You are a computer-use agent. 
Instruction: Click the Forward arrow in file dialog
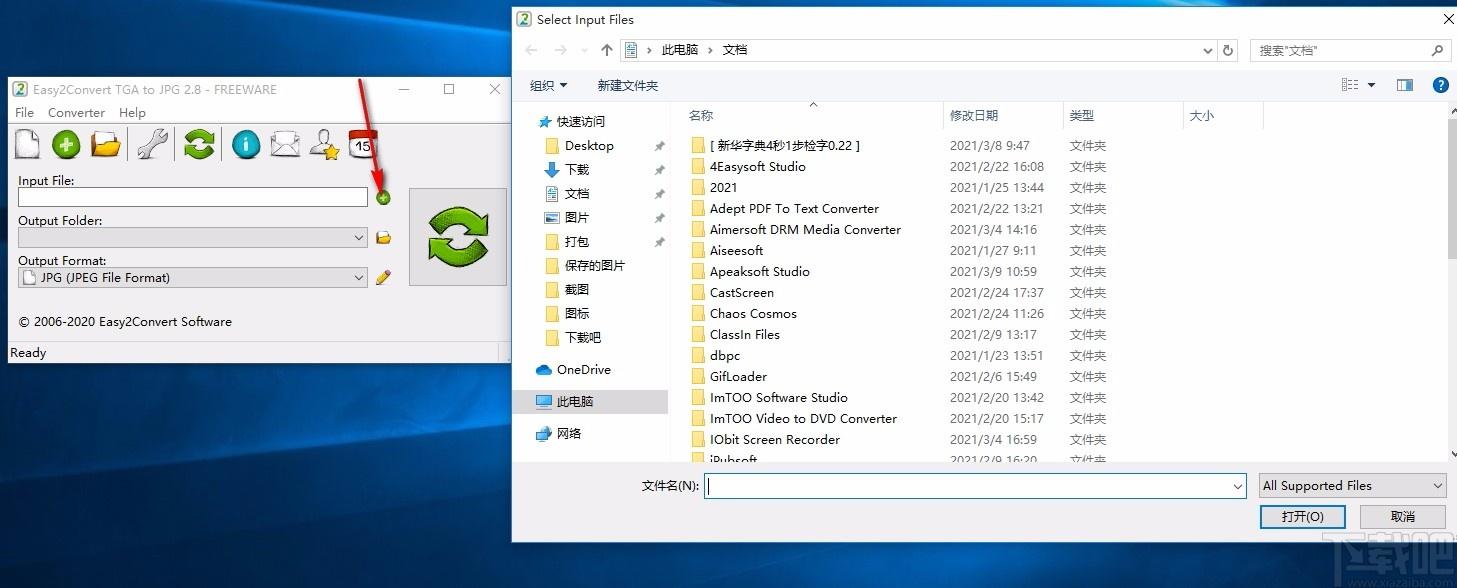tap(561, 50)
